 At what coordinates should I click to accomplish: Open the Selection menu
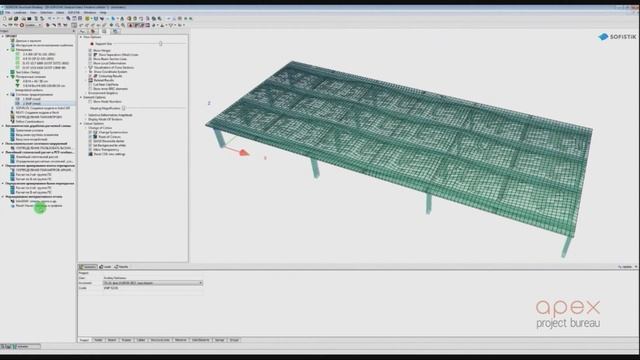46,13
